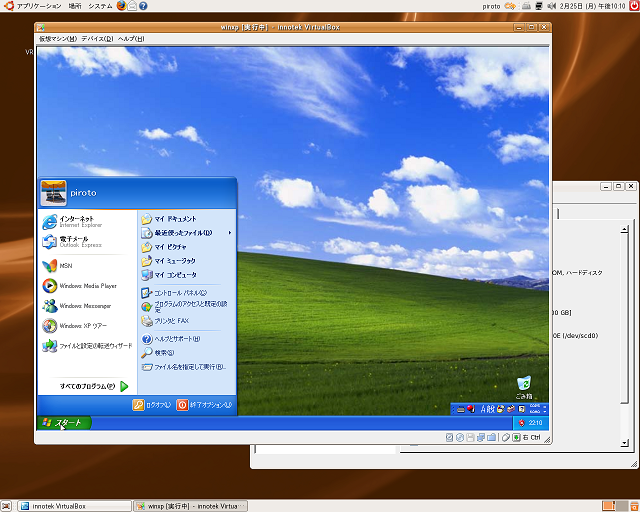640x512 pixels.
Task: Open the Windows XP Tour
Action: tap(82, 326)
